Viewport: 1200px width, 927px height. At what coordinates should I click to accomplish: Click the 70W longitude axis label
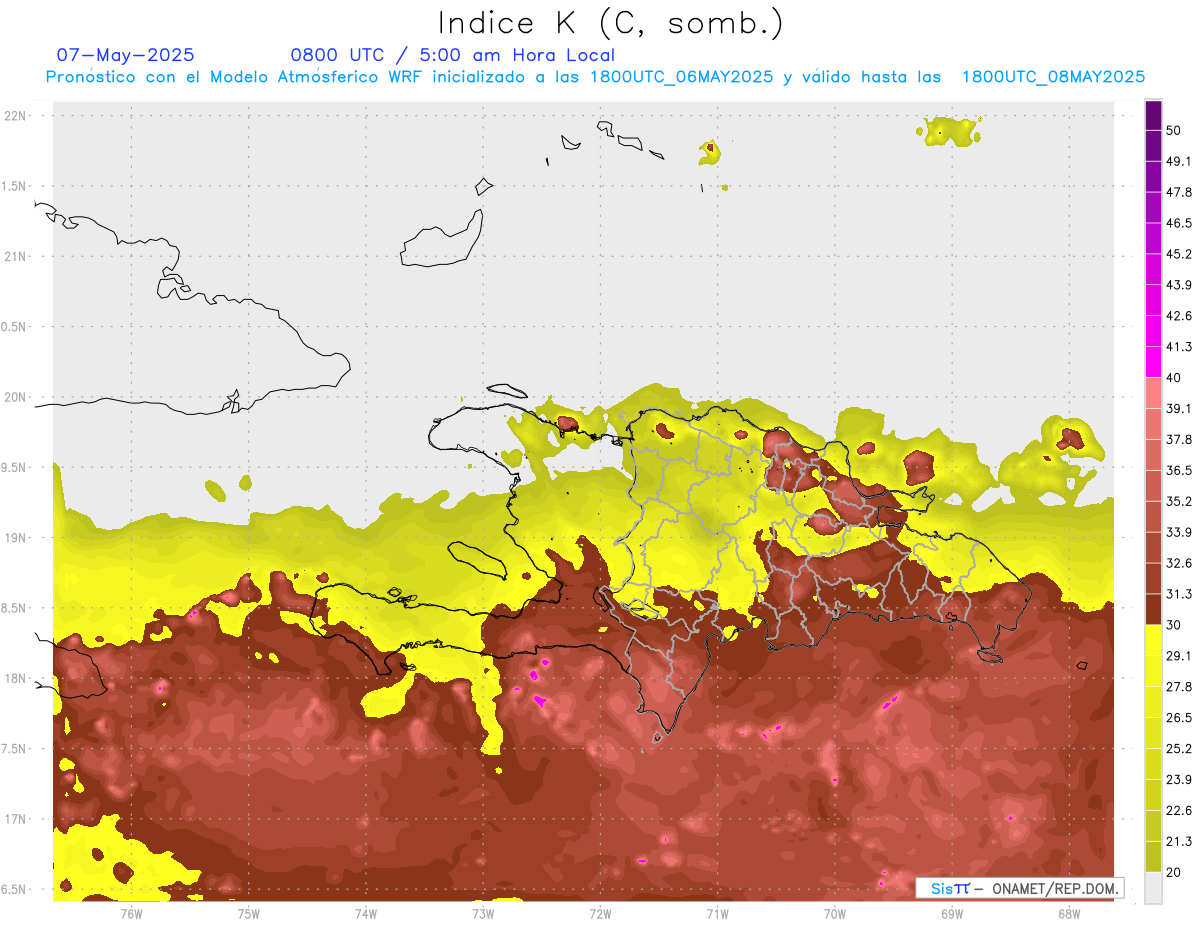coord(835,913)
